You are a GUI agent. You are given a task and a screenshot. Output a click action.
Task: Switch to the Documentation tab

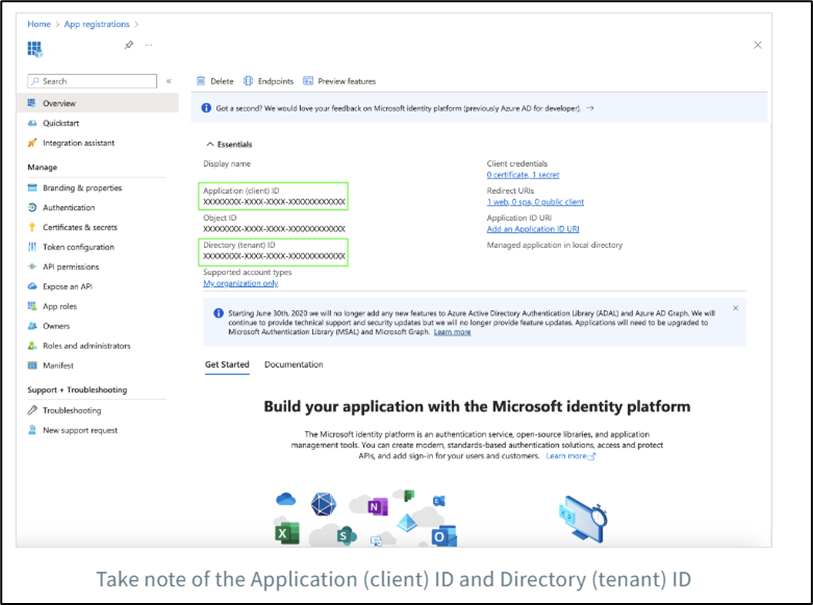tap(293, 364)
